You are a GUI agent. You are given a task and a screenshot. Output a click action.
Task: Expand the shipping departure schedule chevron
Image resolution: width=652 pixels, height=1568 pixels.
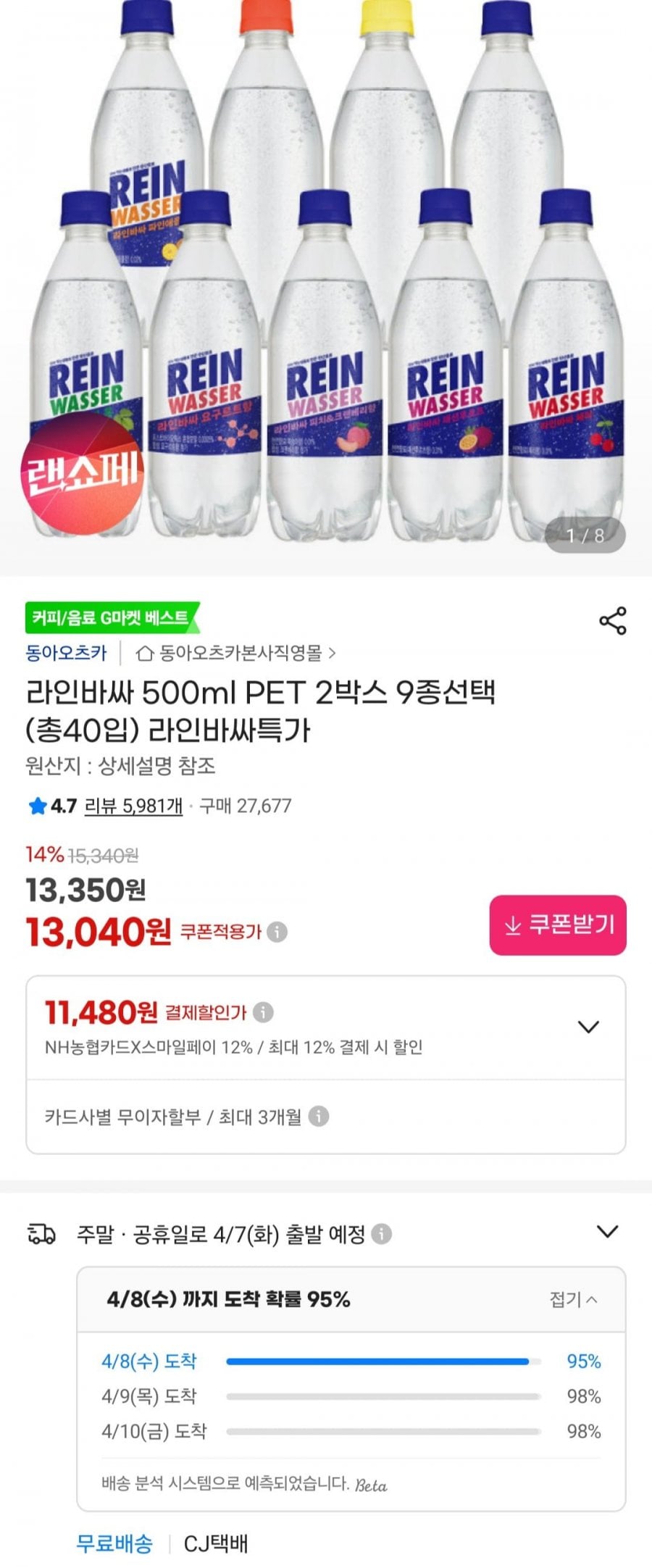(606, 1232)
